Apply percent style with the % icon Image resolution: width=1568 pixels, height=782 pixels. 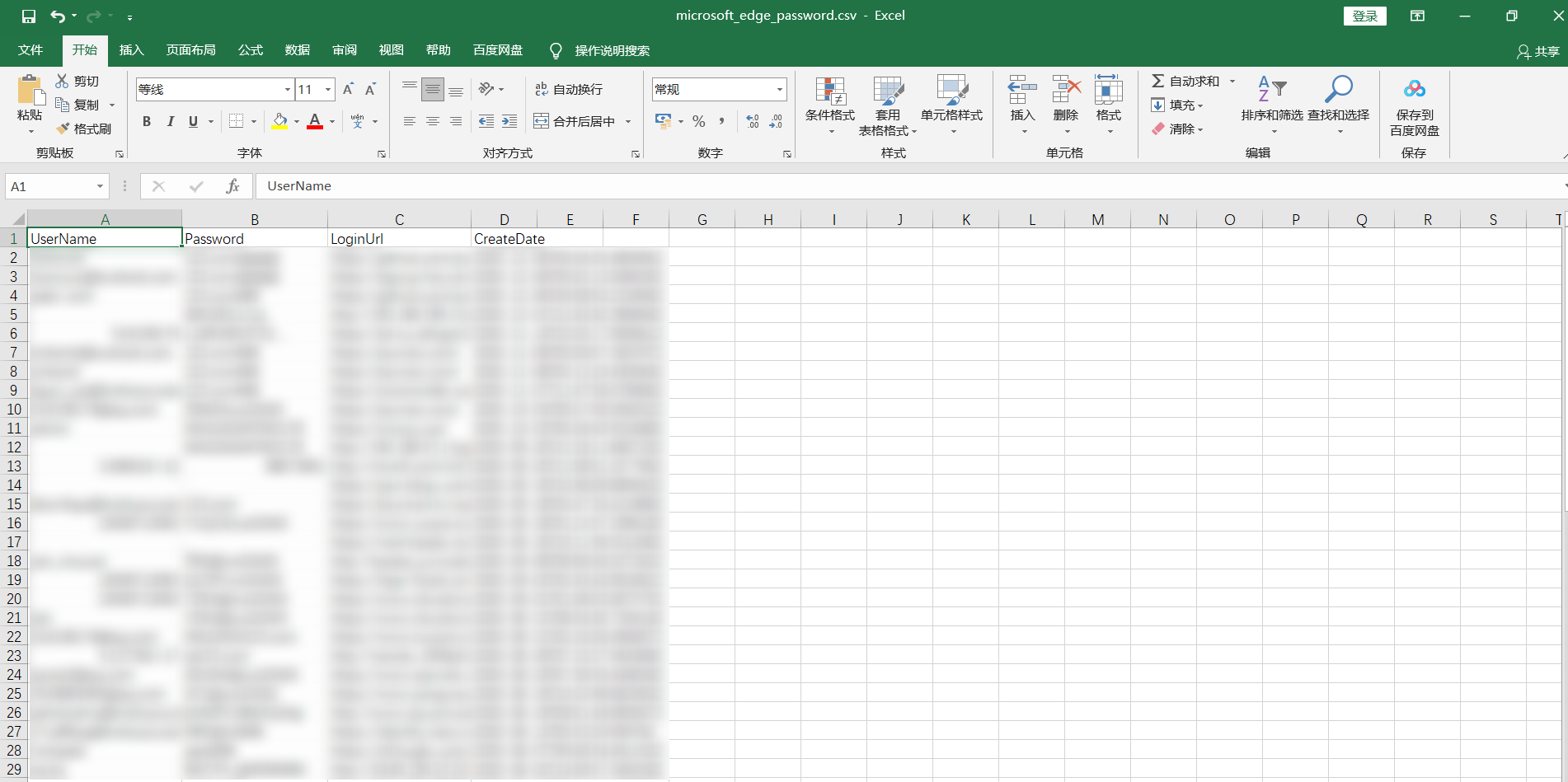click(x=699, y=121)
